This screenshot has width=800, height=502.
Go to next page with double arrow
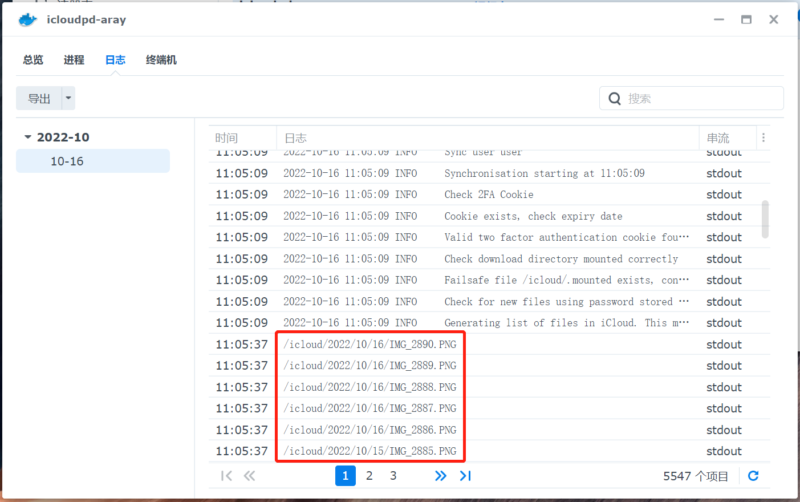(440, 476)
